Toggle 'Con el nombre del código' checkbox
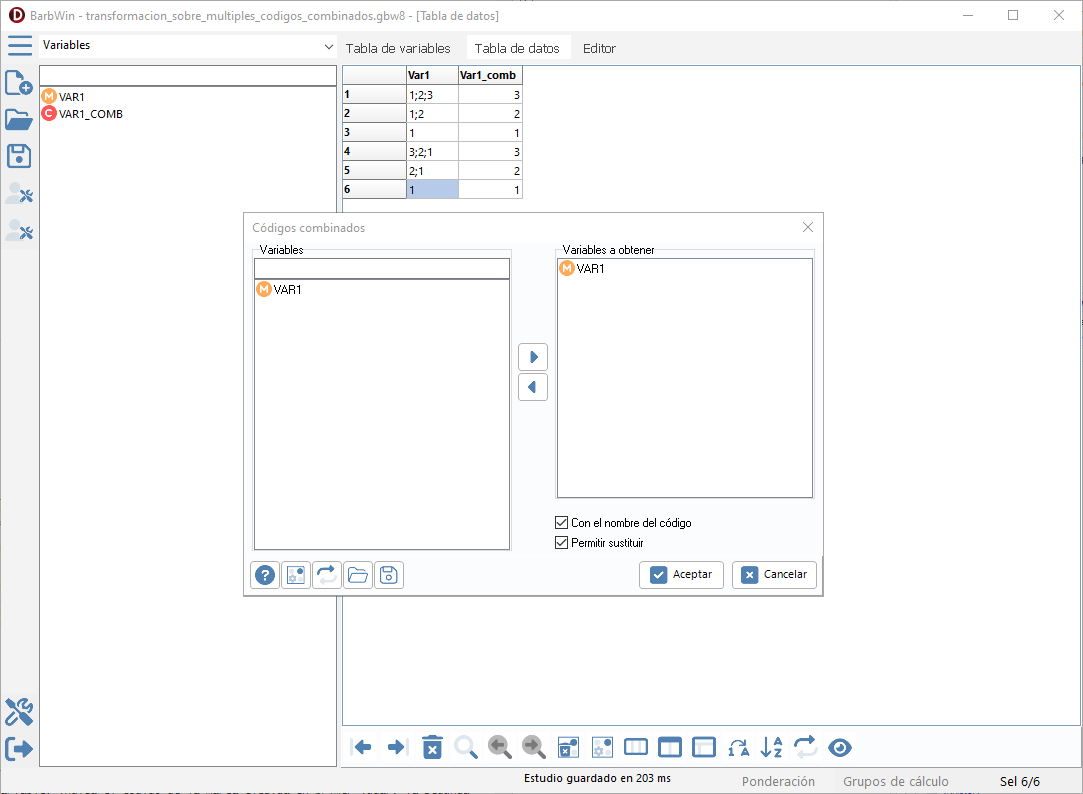This screenshot has width=1083, height=794. [562, 523]
